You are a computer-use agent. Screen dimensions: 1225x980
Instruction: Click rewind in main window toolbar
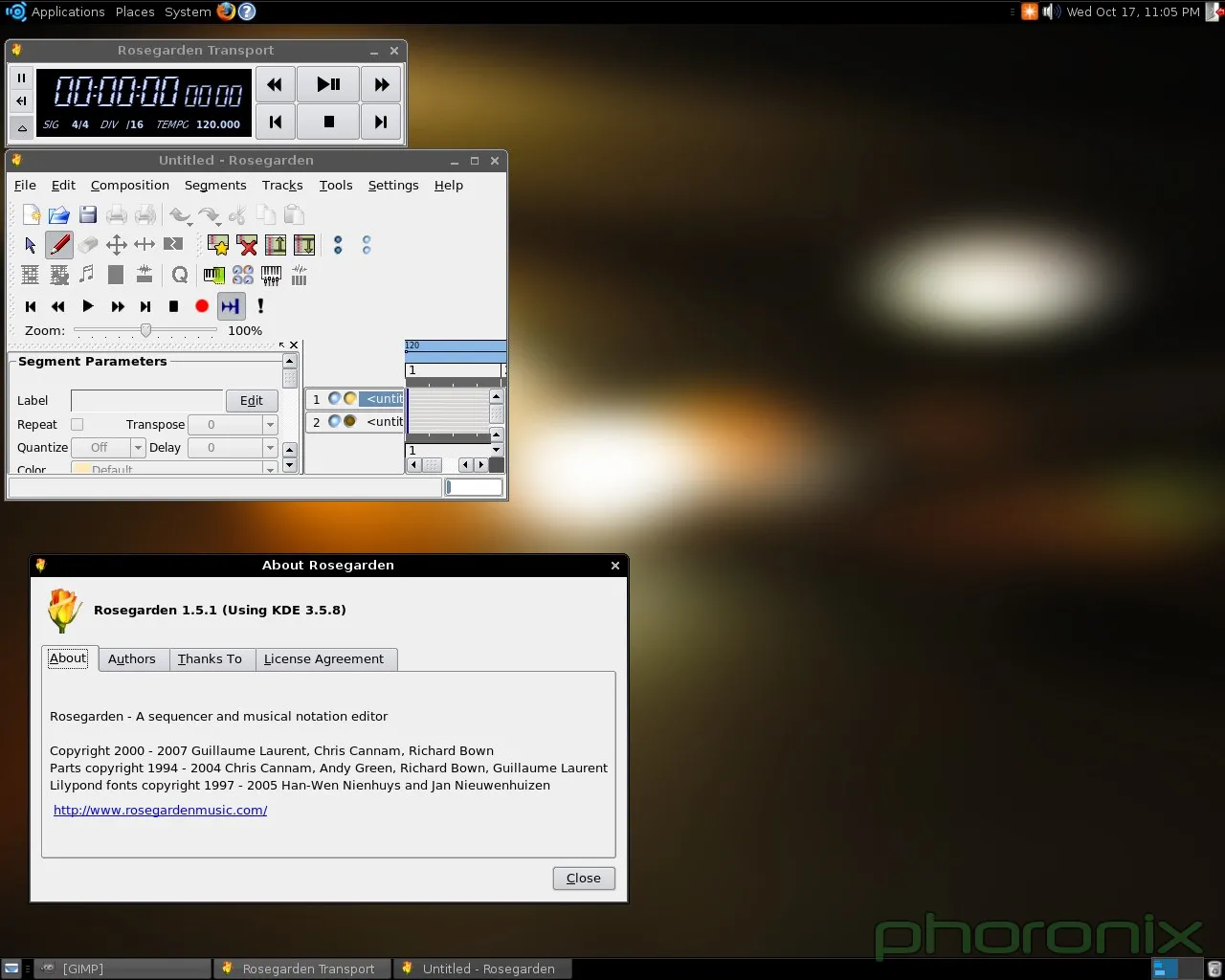[x=58, y=306]
